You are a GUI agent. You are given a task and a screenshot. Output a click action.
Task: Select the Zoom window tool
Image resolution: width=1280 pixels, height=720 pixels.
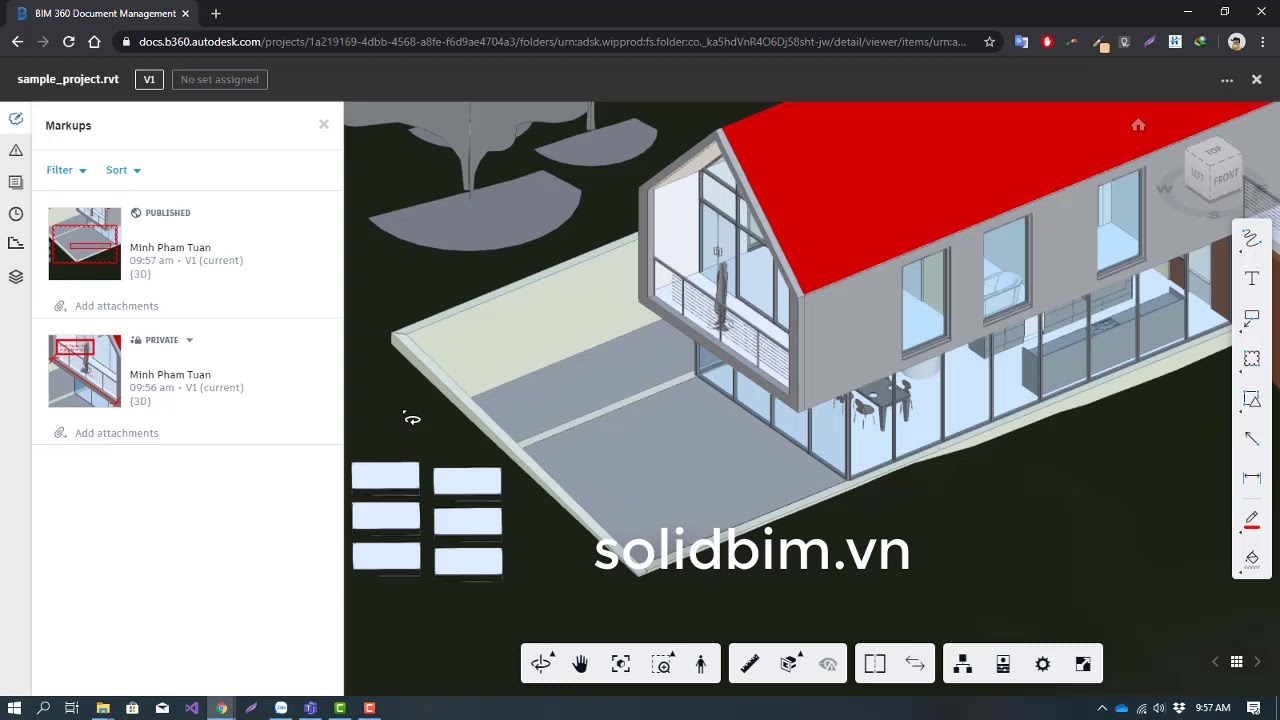[x=661, y=664]
